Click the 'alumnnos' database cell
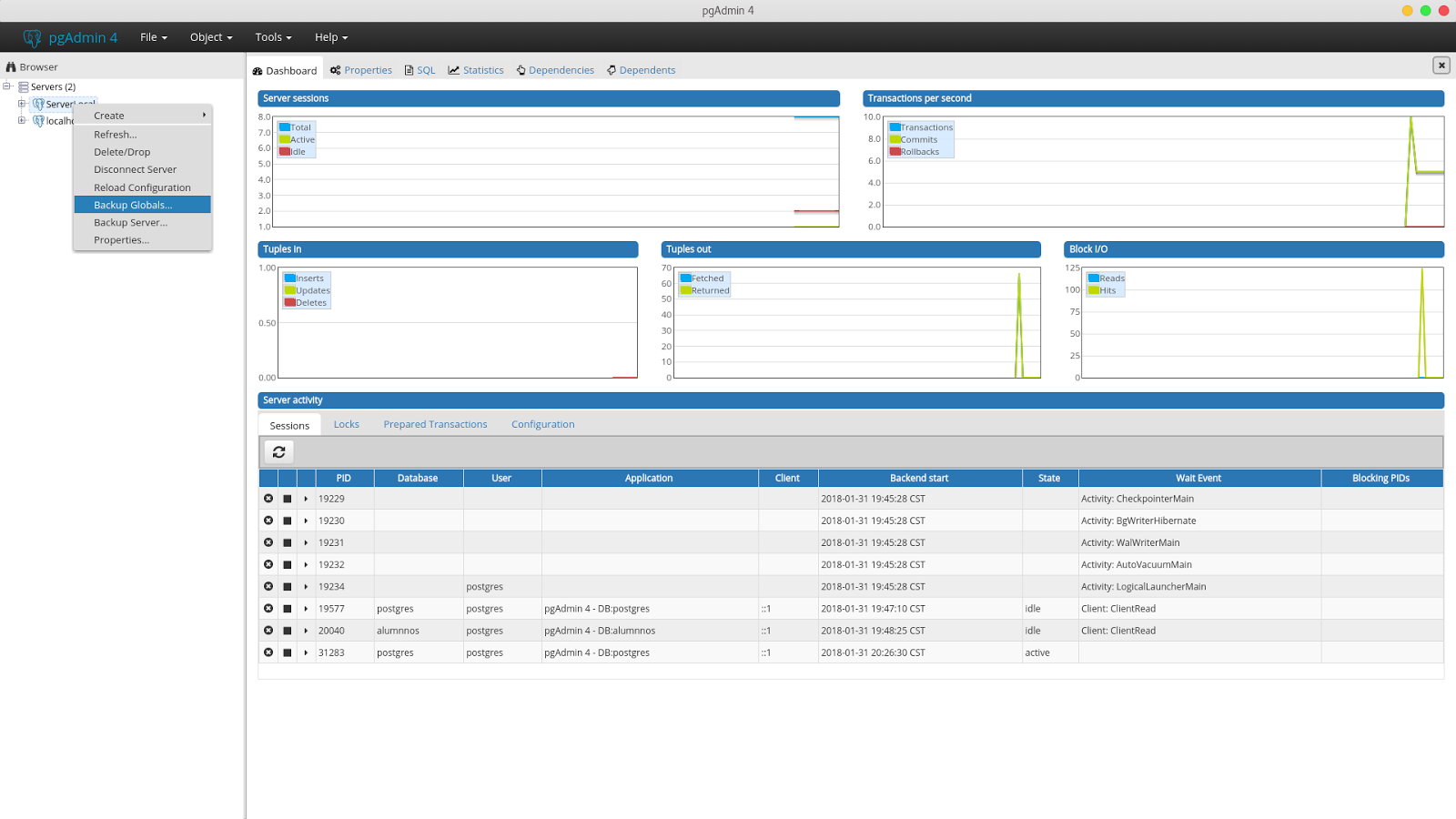1456x819 pixels. (419, 631)
